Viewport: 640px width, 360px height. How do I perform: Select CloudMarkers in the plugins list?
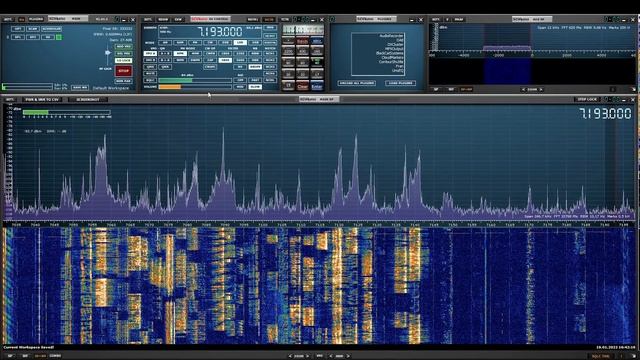tap(391, 58)
